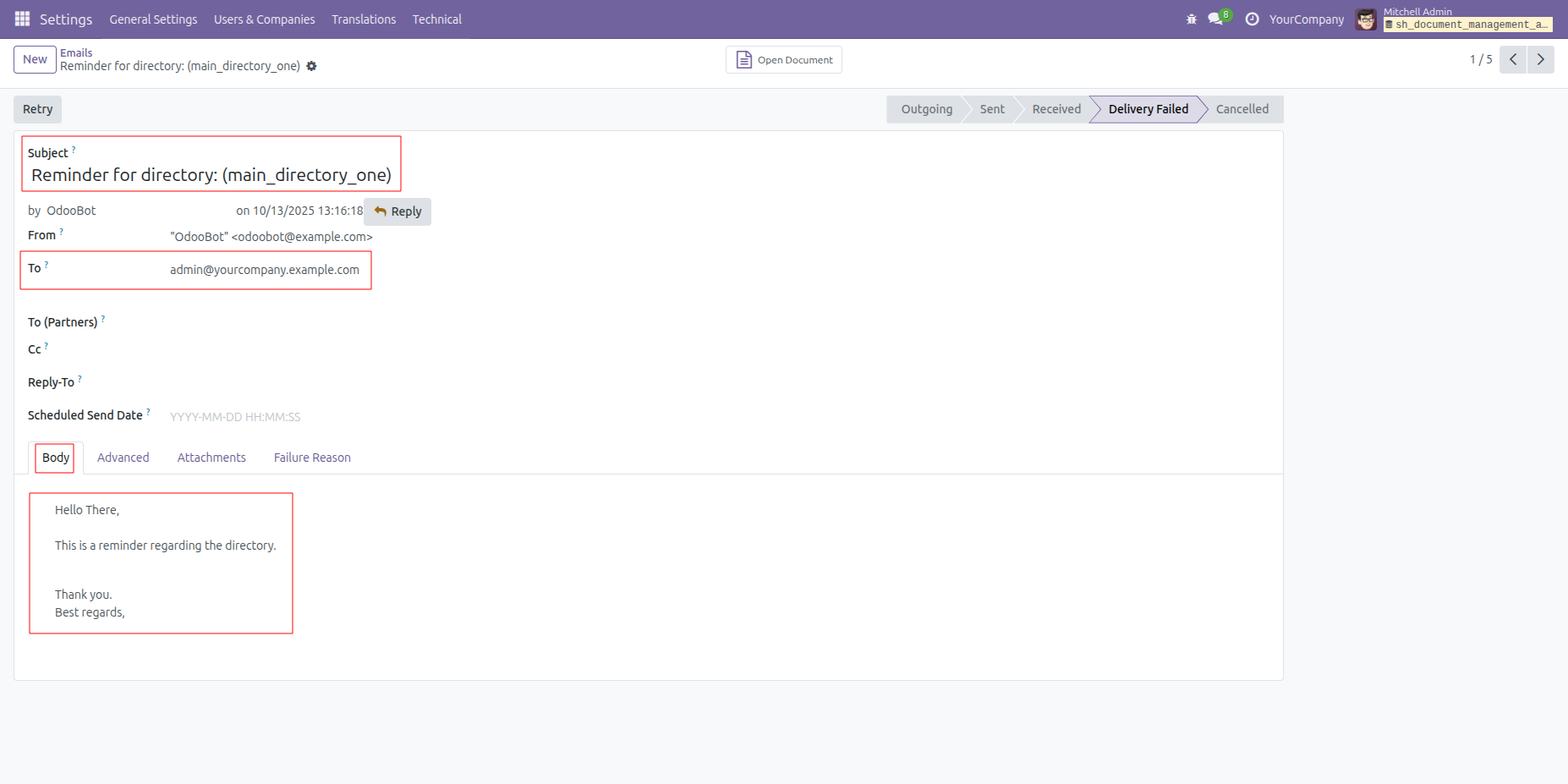Viewport: 1568px width, 784px height.
Task: Select the Delivery Failed status
Action: click(1148, 109)
